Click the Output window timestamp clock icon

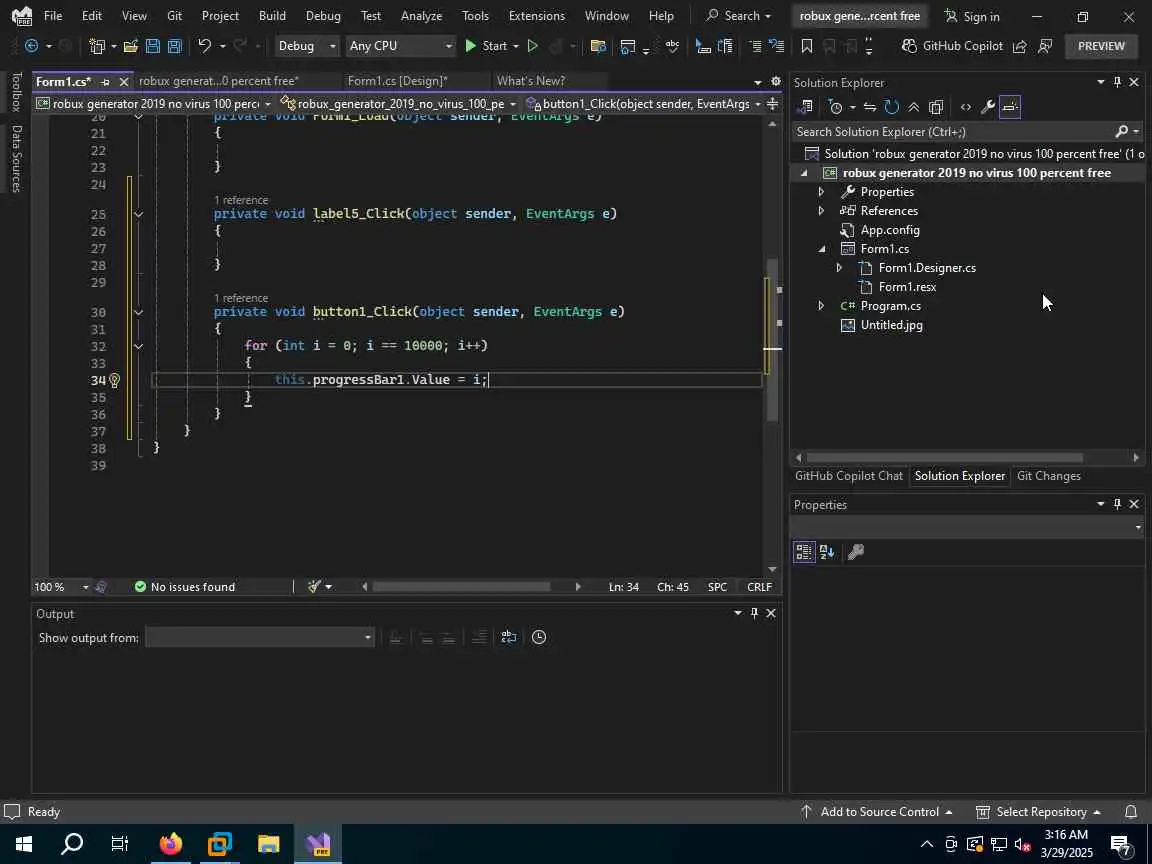(x=539, y=637)
